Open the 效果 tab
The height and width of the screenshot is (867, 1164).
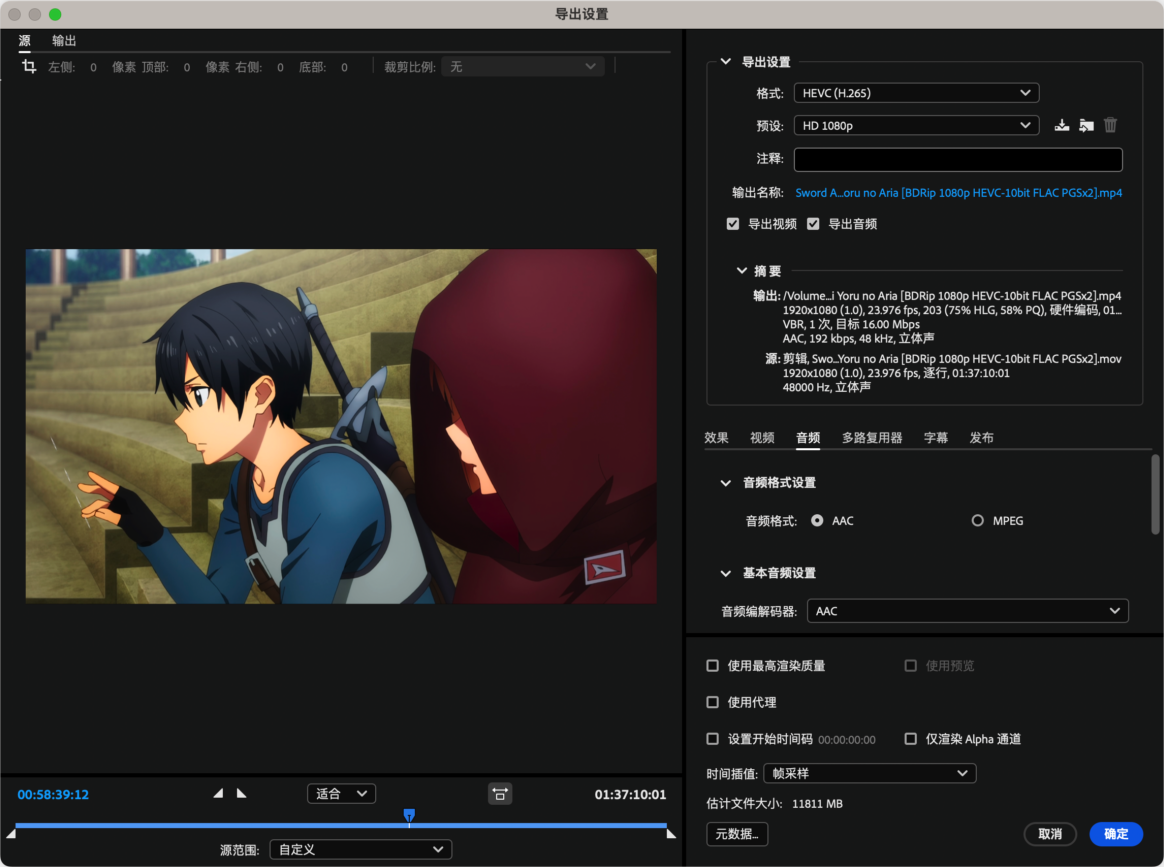(x=716, y=438)
